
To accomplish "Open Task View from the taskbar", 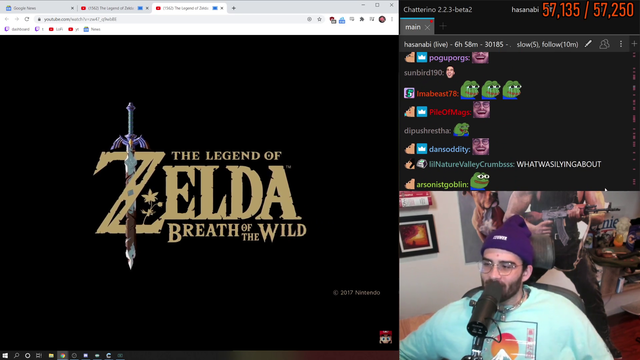I will click(39, 356).
